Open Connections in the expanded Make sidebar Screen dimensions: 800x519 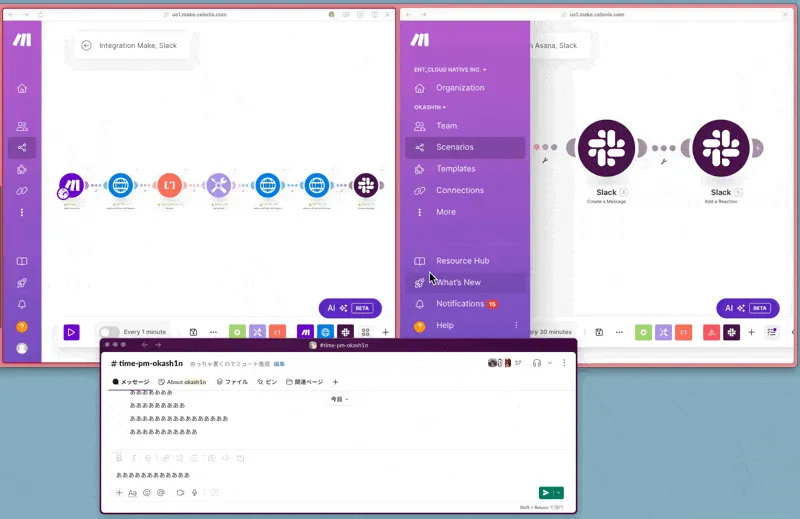(465, 190)
